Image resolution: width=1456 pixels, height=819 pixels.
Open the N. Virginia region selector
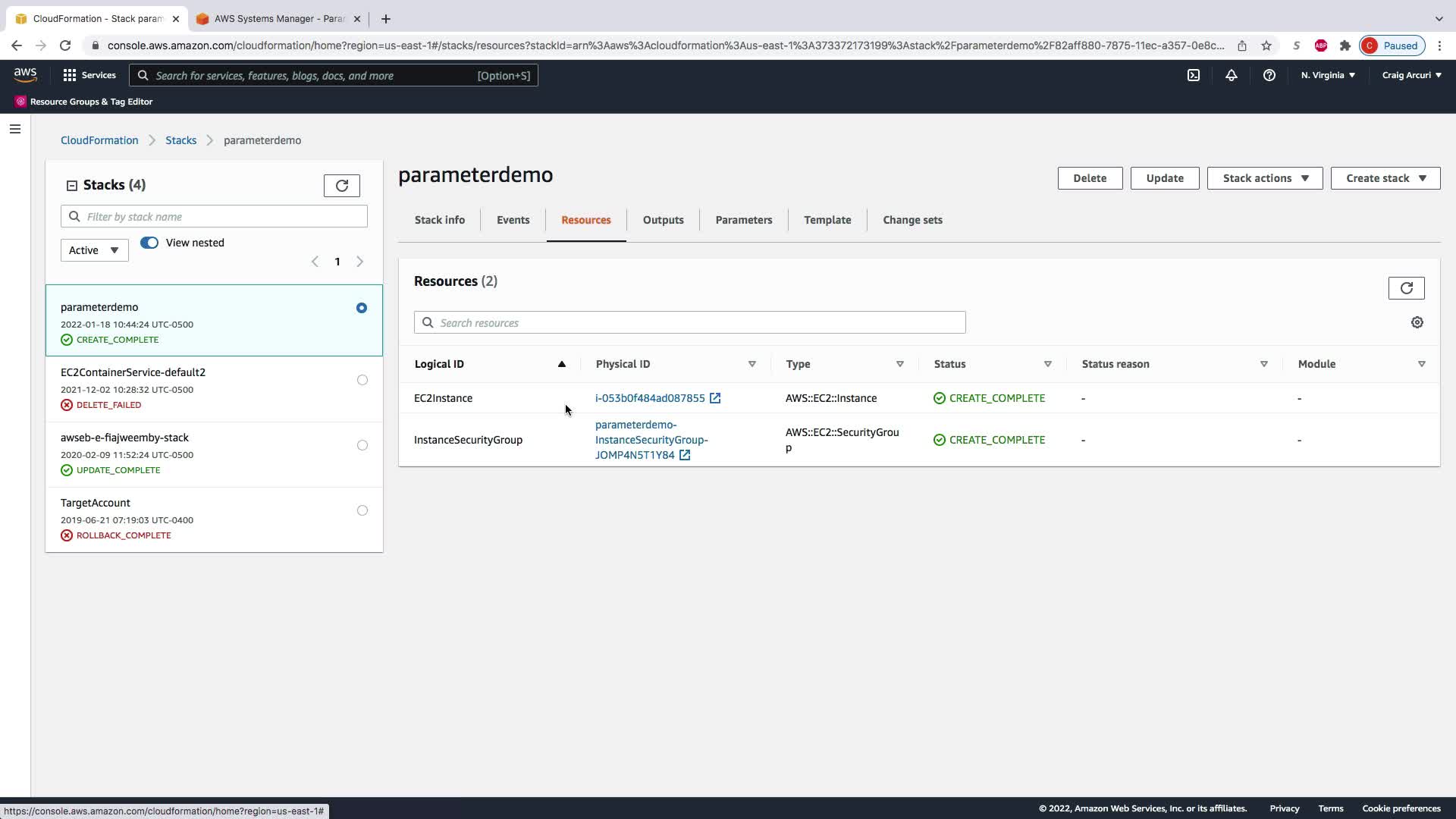(x=1328, y=75)
